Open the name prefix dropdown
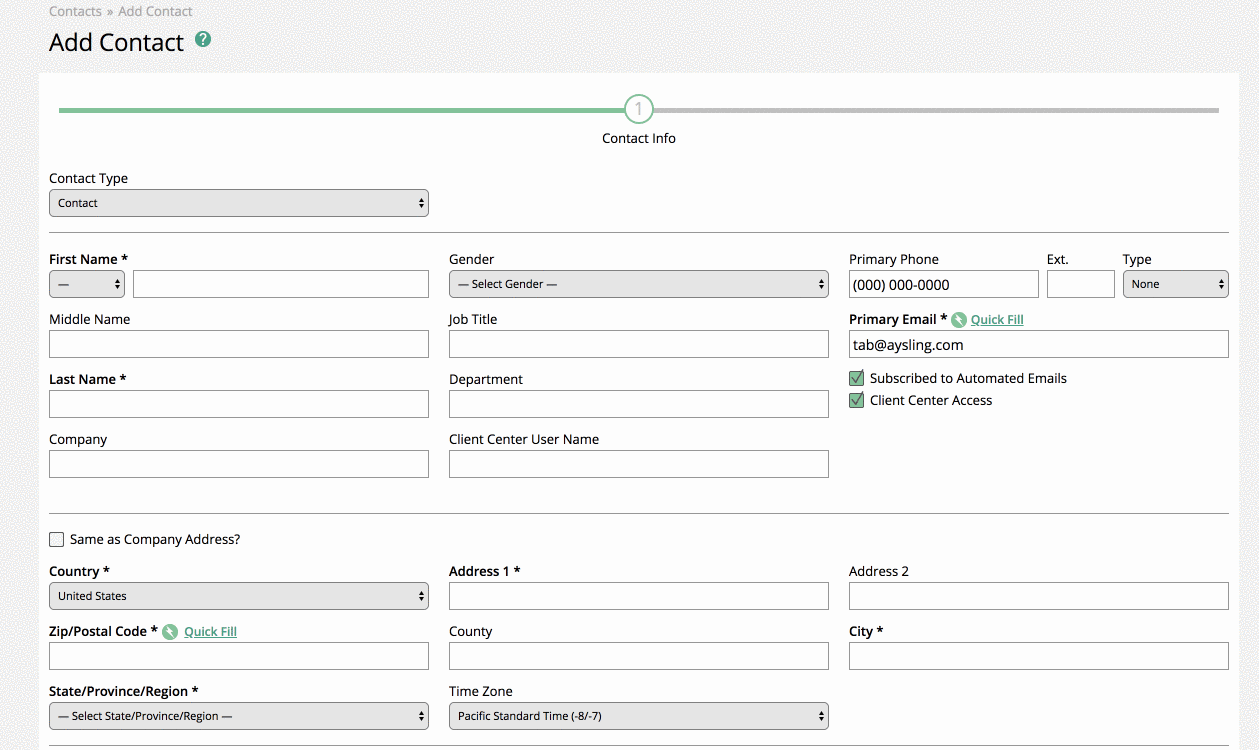Screen dimensions: 1259x750 click(x=87, y=284)
